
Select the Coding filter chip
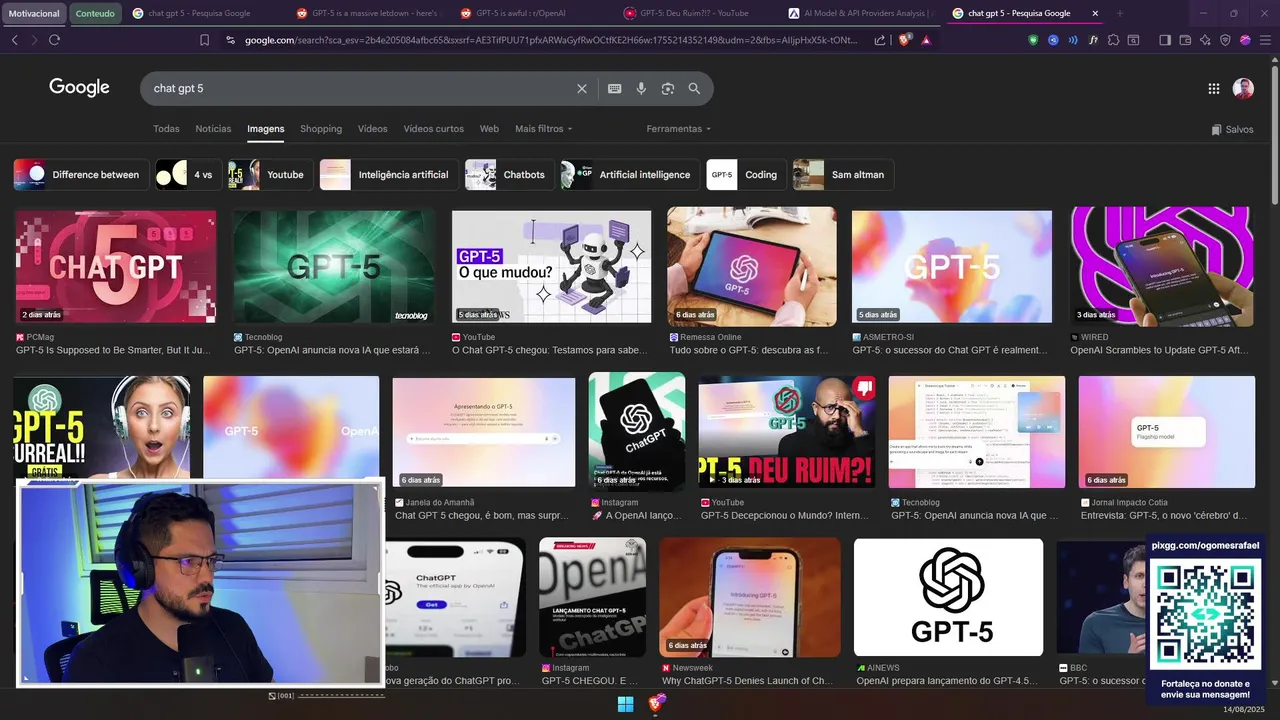coord(747,174)
